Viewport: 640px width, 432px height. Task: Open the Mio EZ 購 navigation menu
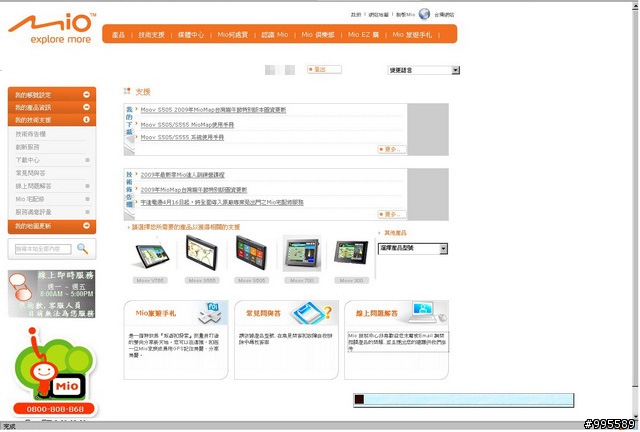point(363,35)
